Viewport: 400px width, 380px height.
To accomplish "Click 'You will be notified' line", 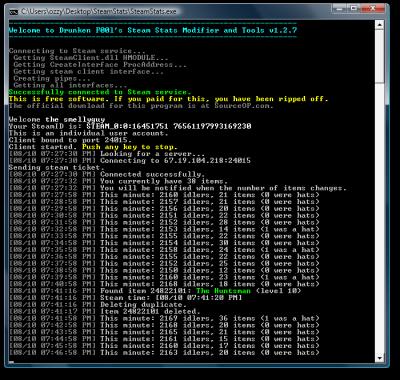I will pyautogui.click(x=178, y=188).
